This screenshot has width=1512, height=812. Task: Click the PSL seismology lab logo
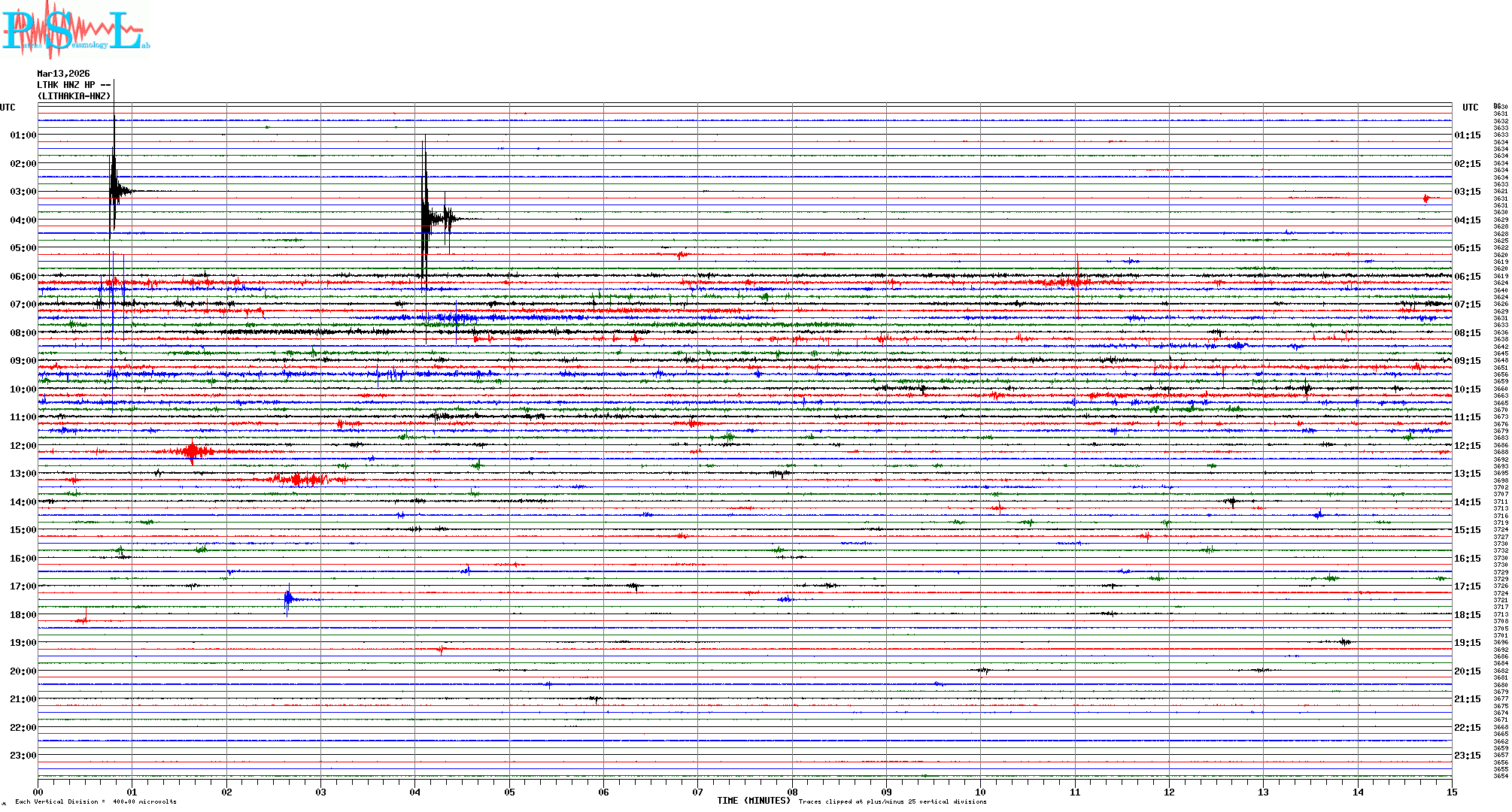74,30
